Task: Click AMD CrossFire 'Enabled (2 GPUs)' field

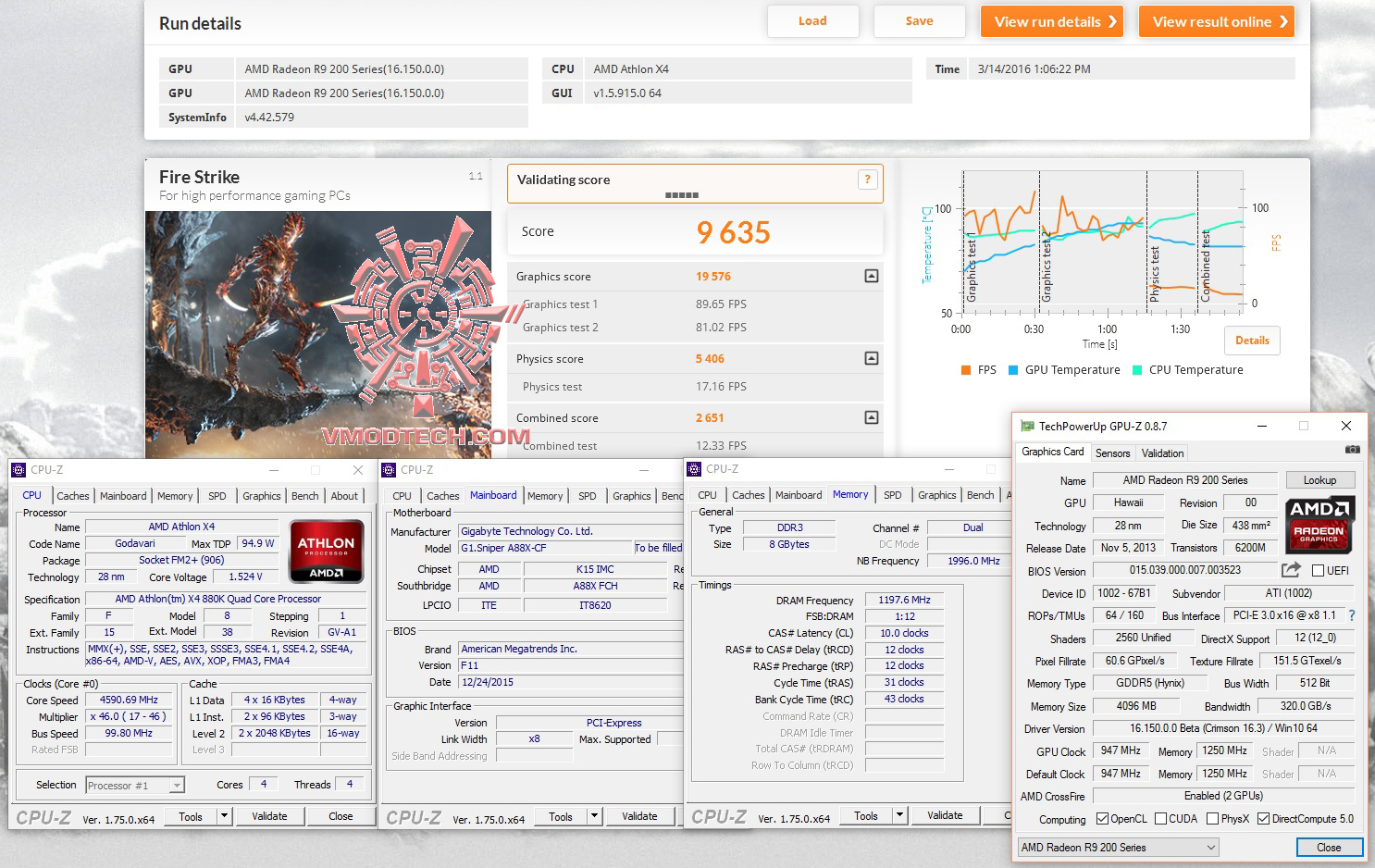Action: (x=1223, y=796)
